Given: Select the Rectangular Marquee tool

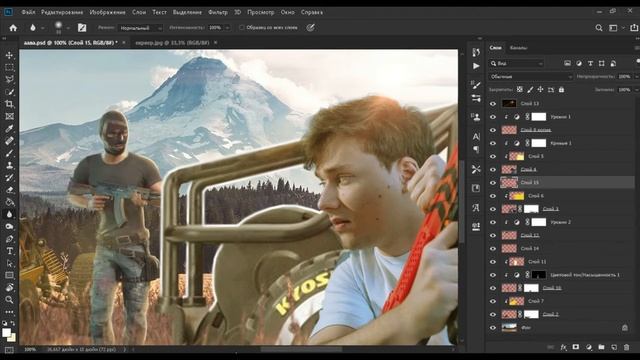Looking at the screenshot, I should [x=9, y=67].
